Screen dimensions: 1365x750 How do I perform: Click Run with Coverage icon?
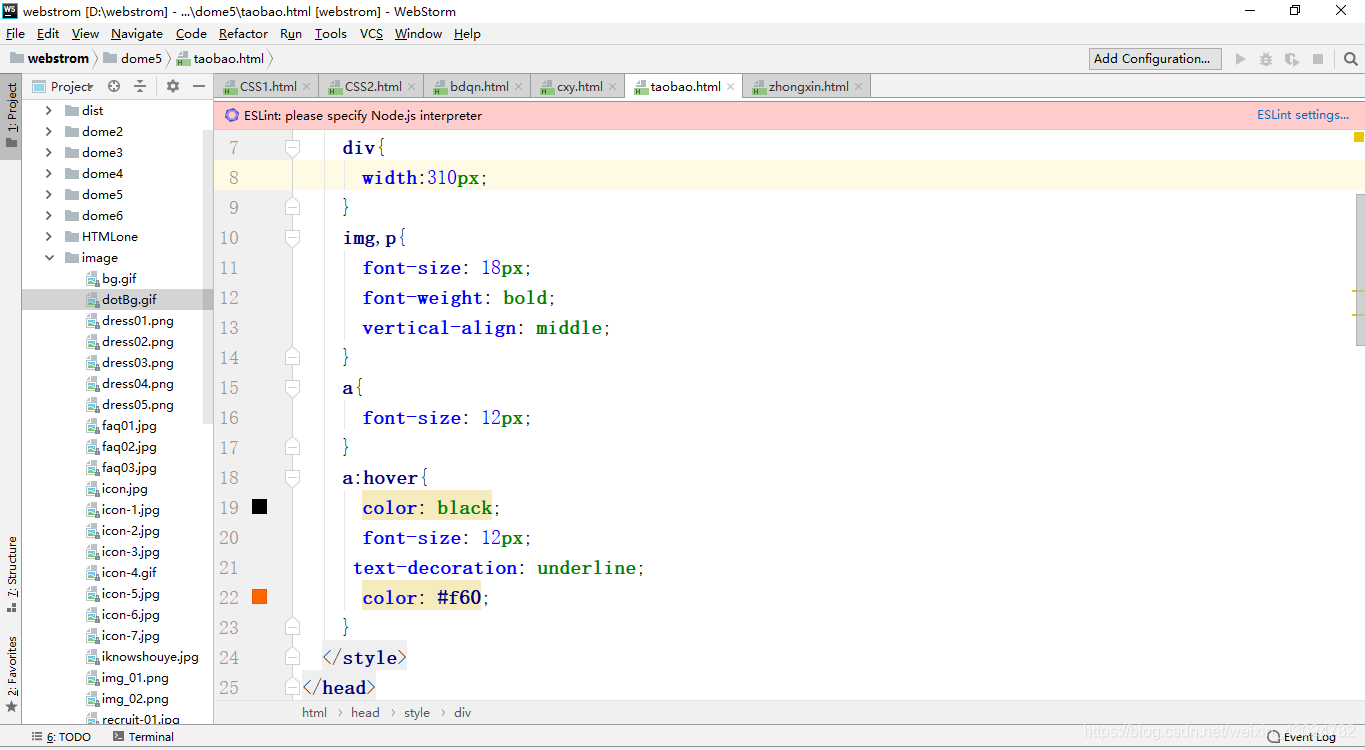(x=1292, y=59)
